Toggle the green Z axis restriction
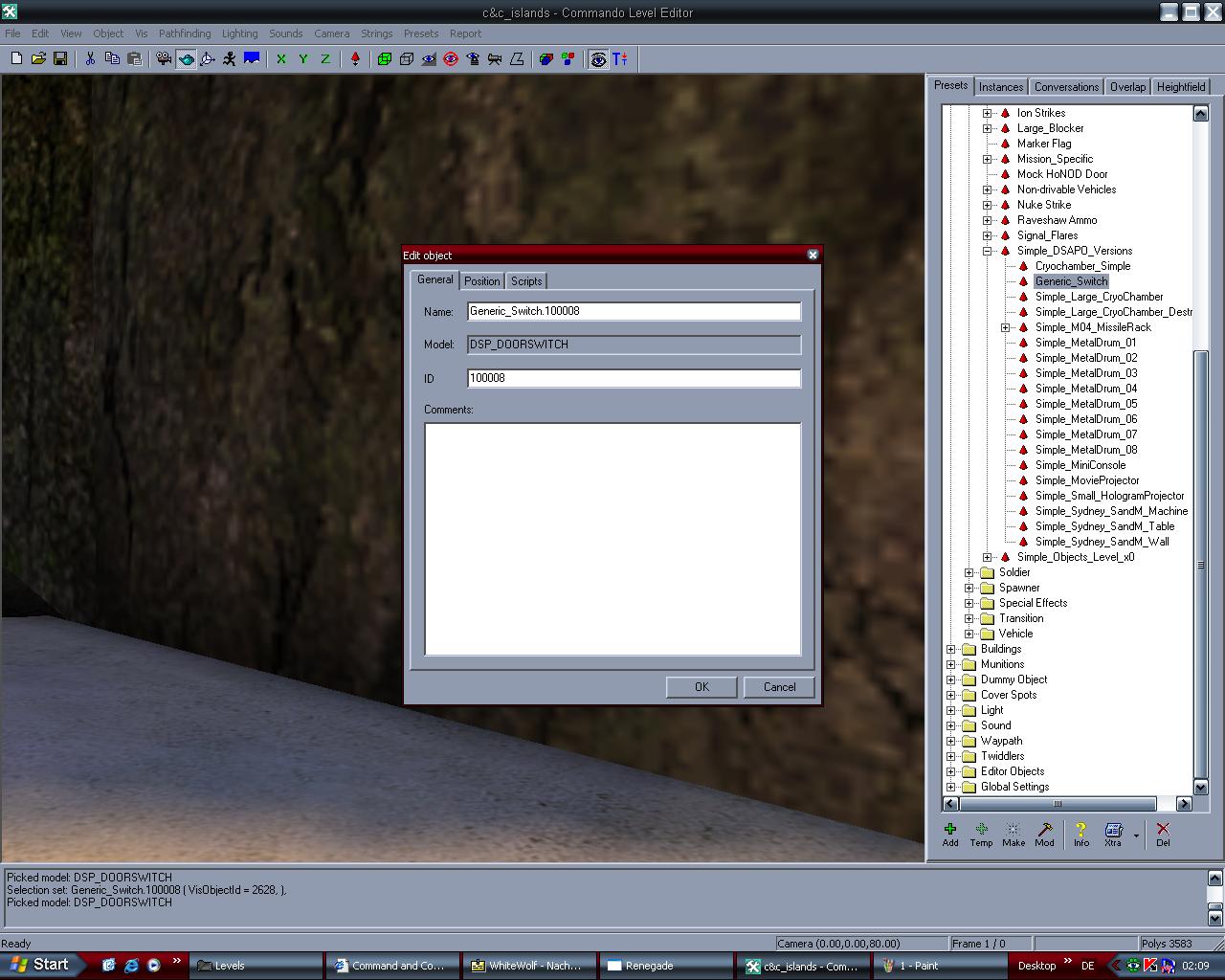 pos(325,59)
